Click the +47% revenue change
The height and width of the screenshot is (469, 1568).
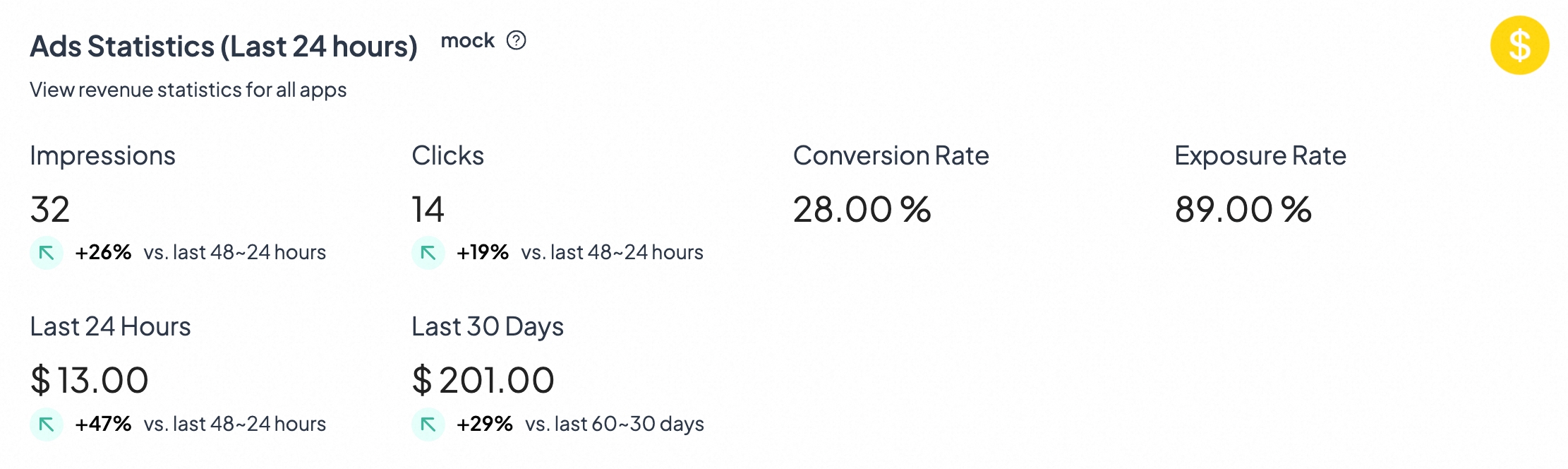click(x=103, y=424)
